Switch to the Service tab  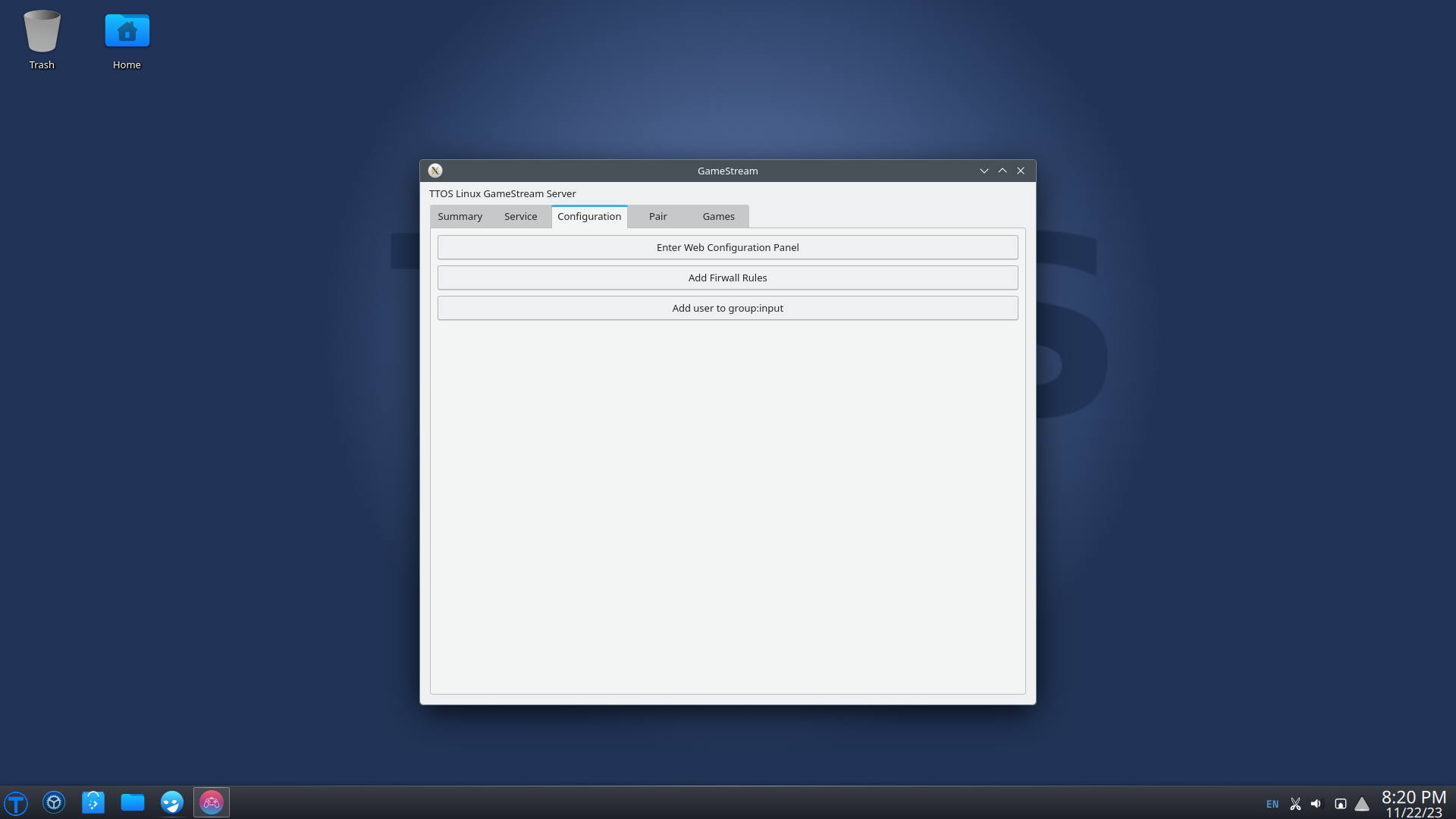coord(520,216)
